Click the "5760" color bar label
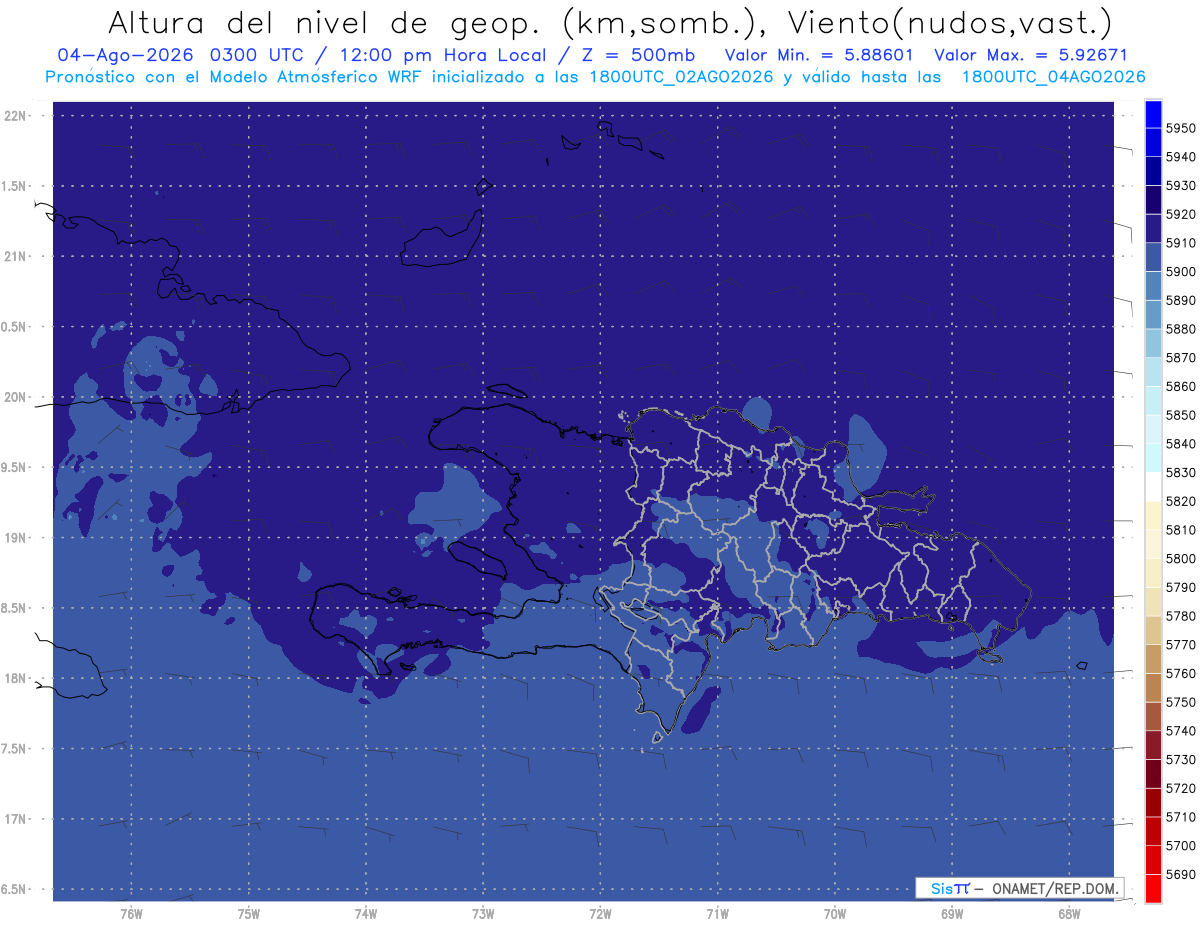The width and height of the screenshot is (1200, 927). 1180,673
